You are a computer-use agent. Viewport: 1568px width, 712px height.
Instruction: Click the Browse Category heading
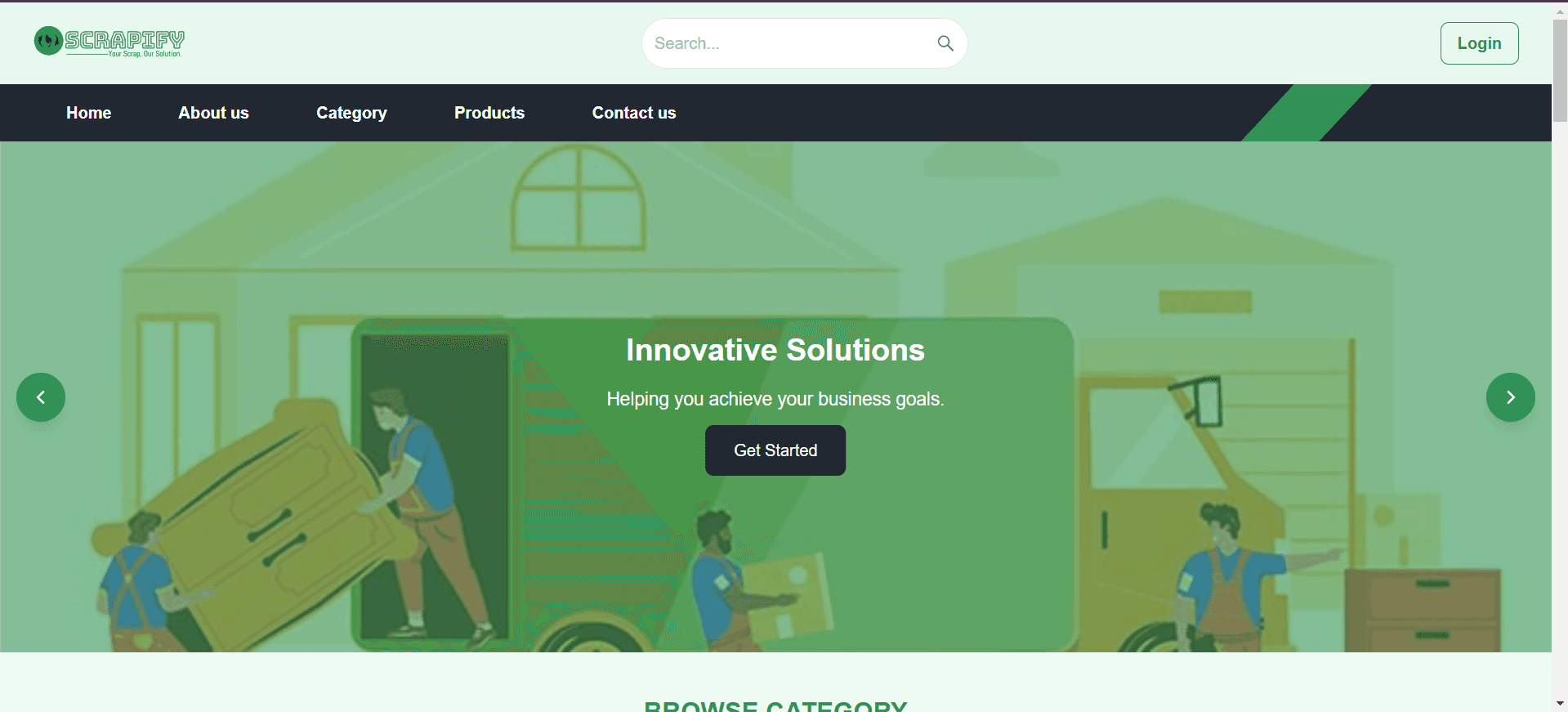775,705
